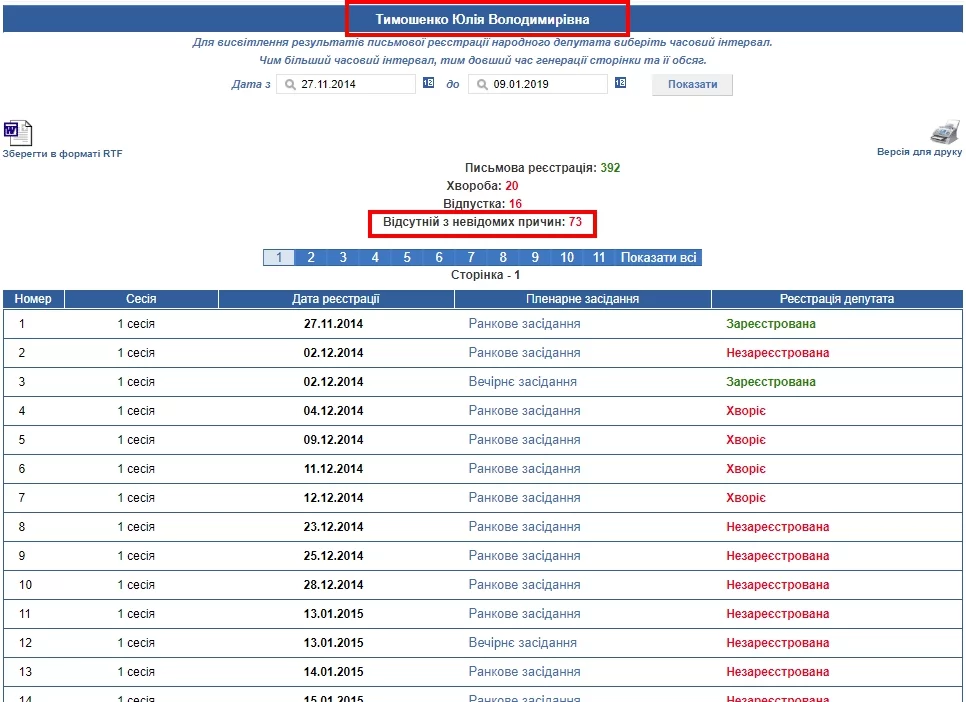Image resolution: width=966 pixels, height=702 pixels.
Task: Click the Сесія column header
Action: tap(141, 299)
